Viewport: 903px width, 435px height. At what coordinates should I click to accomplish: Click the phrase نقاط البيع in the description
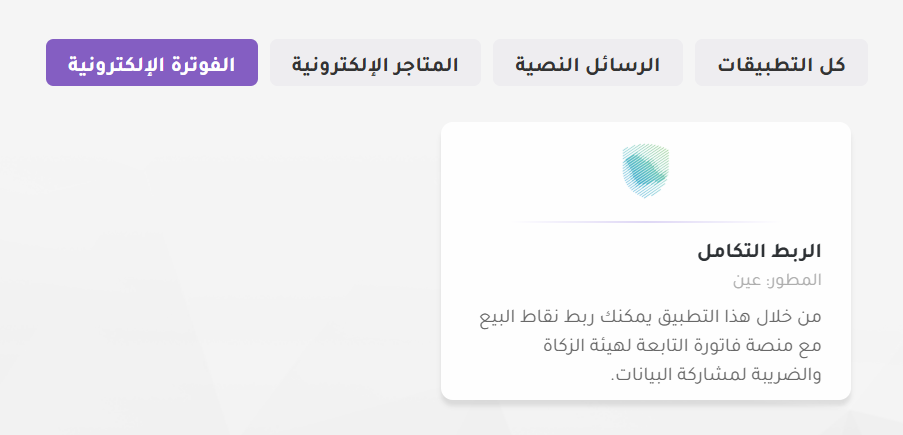[516, 317]
